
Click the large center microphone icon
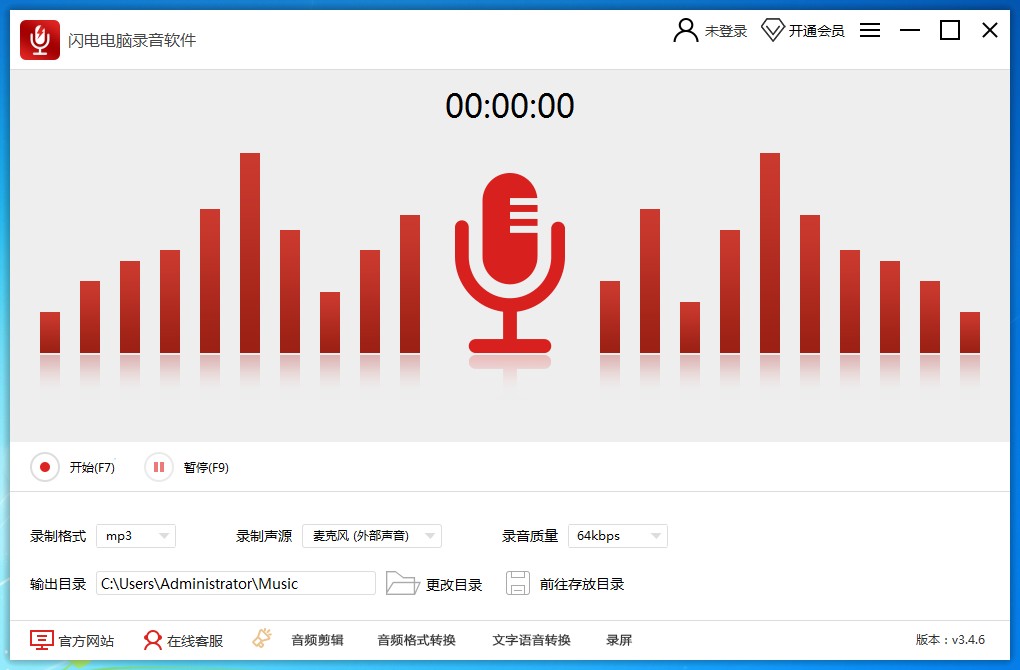pos(510,263)
